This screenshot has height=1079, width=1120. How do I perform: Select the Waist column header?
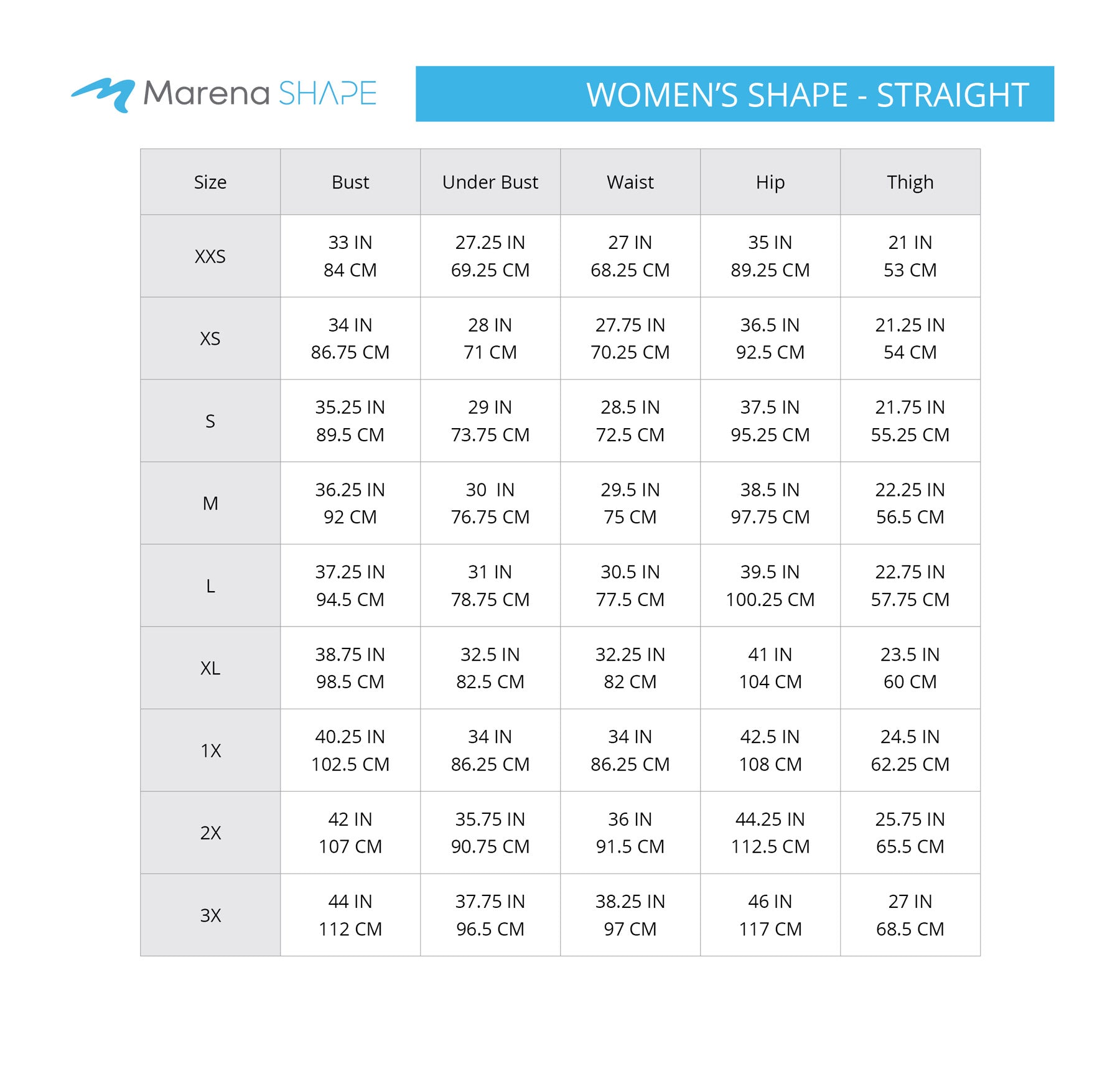pyautogui.click(x=630, y=182)
